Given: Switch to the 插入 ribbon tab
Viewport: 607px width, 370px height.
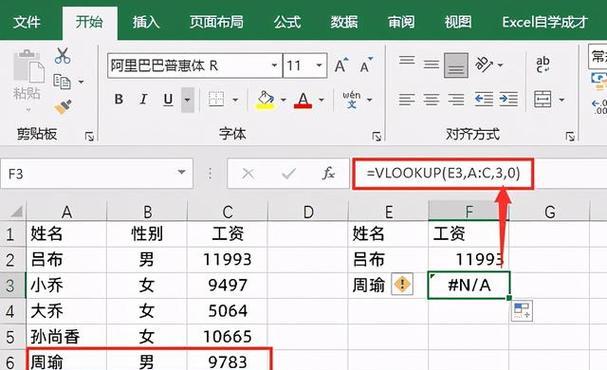Looking at the screenshot, I should (146, 22).
